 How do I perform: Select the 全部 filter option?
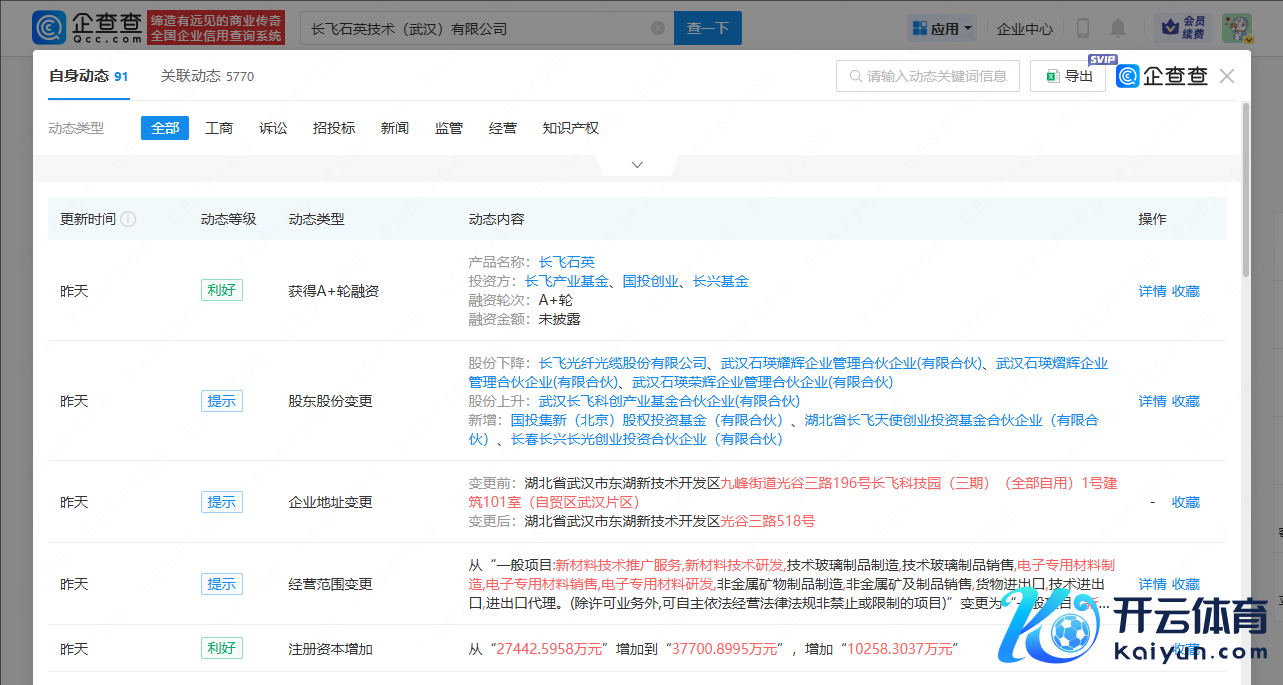(x=165, y=128)
